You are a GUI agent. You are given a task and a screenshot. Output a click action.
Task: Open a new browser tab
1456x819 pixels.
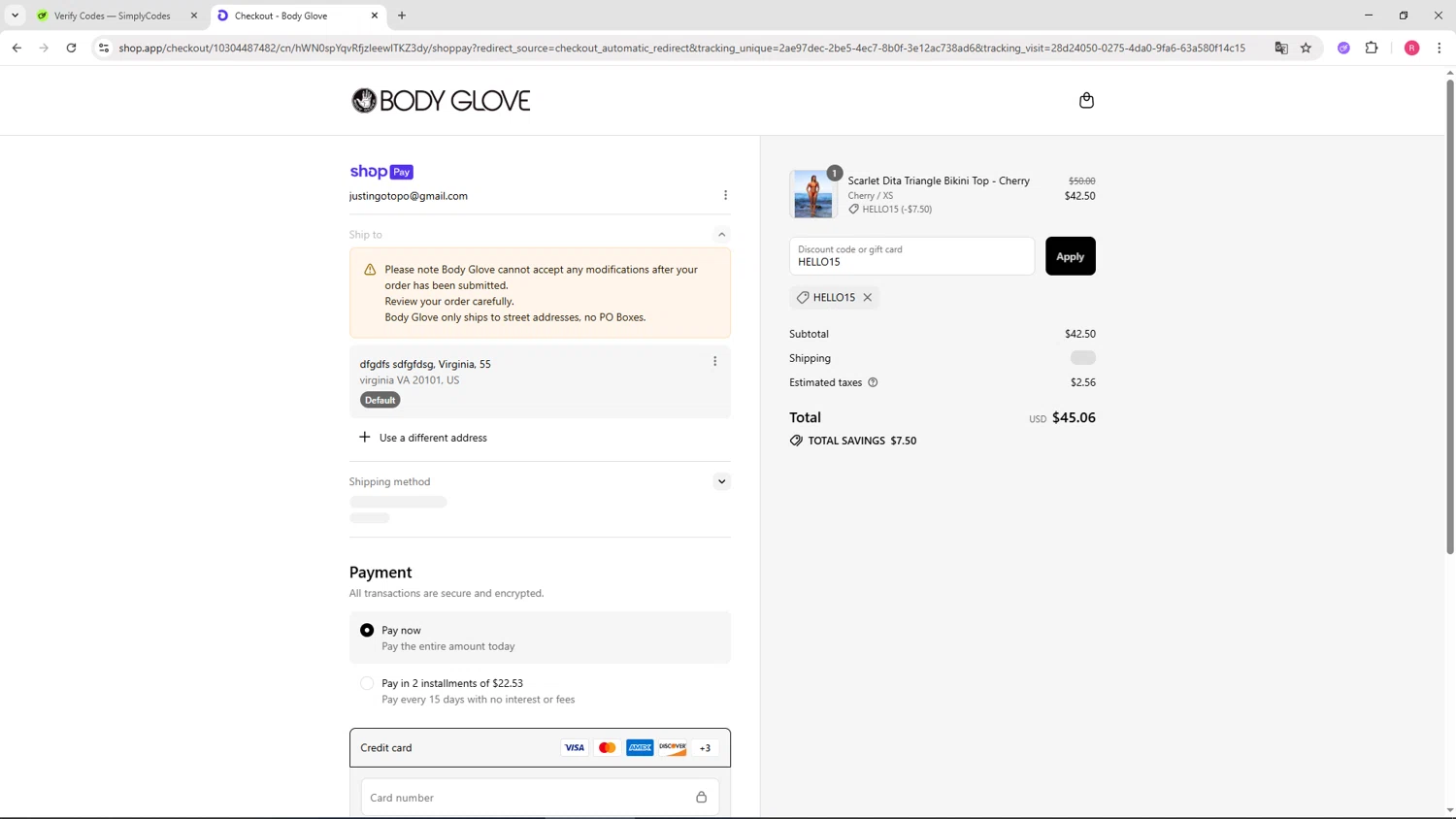click(402, 16)
